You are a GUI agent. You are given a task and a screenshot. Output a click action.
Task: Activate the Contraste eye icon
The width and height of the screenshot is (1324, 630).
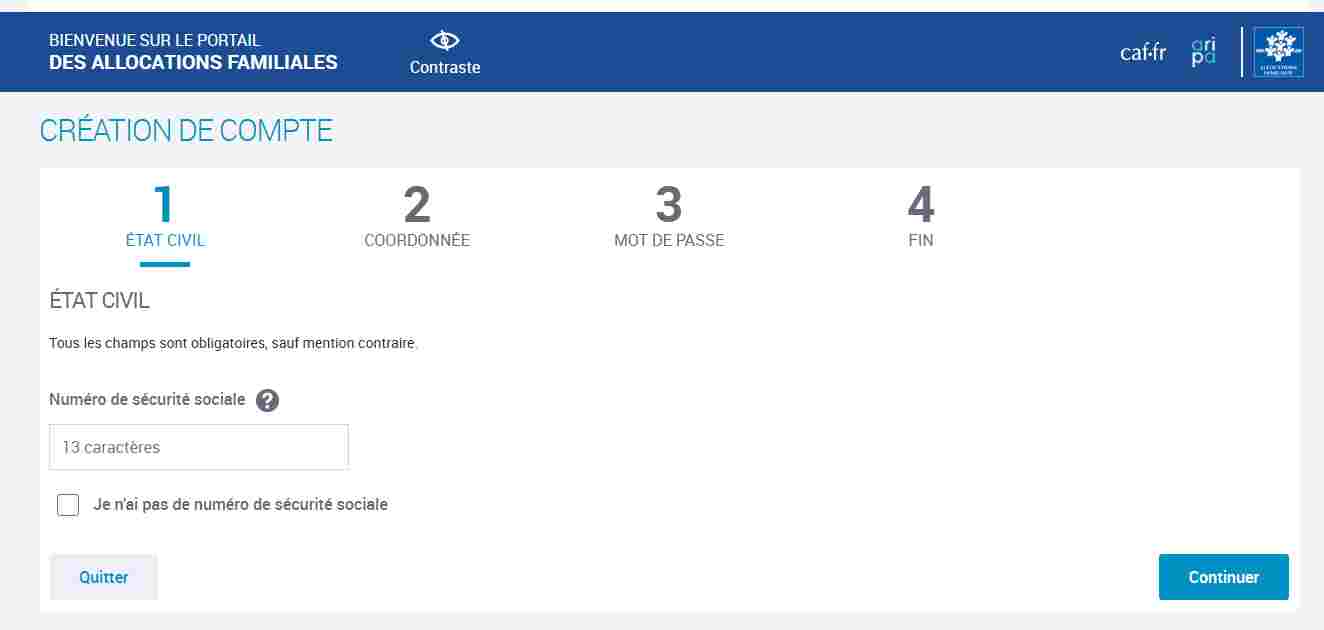click(x=444, y=40)
